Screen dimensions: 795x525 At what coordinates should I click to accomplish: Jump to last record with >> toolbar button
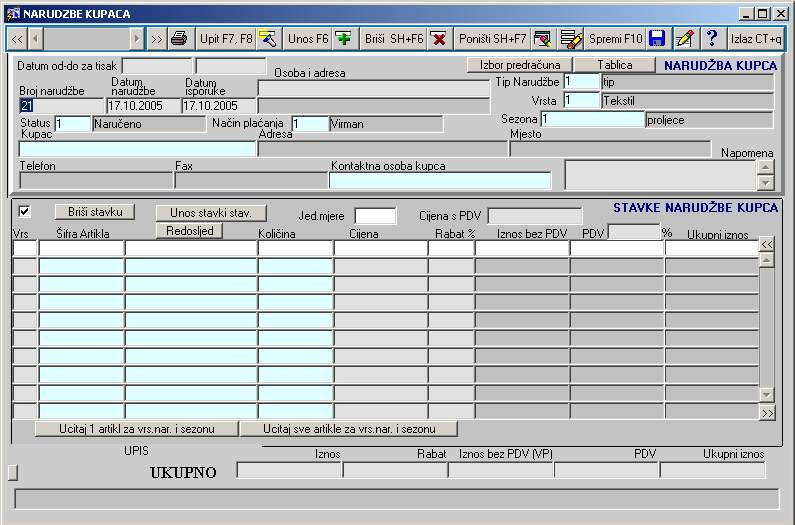click(x=156, y=39)
